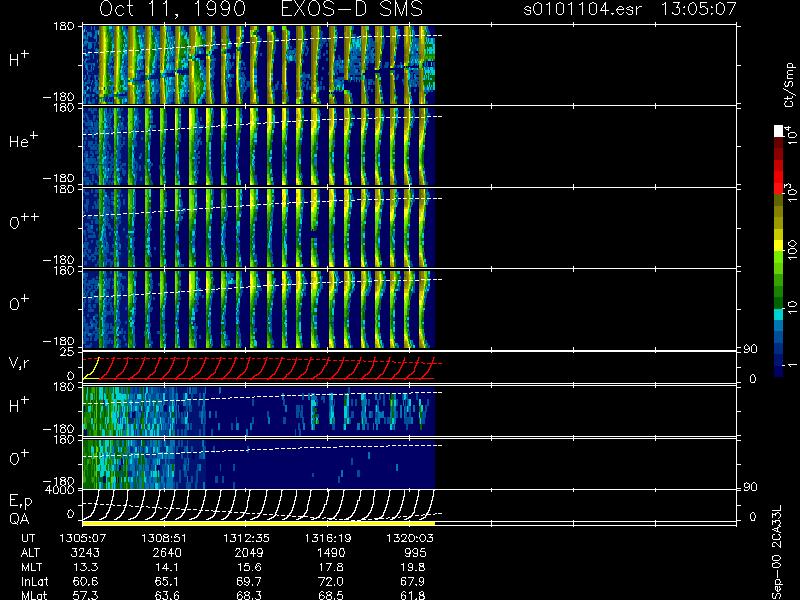Viewport: 800px width, 600px height.
Task: Select the altitude value "2049"
Action: 248,553
